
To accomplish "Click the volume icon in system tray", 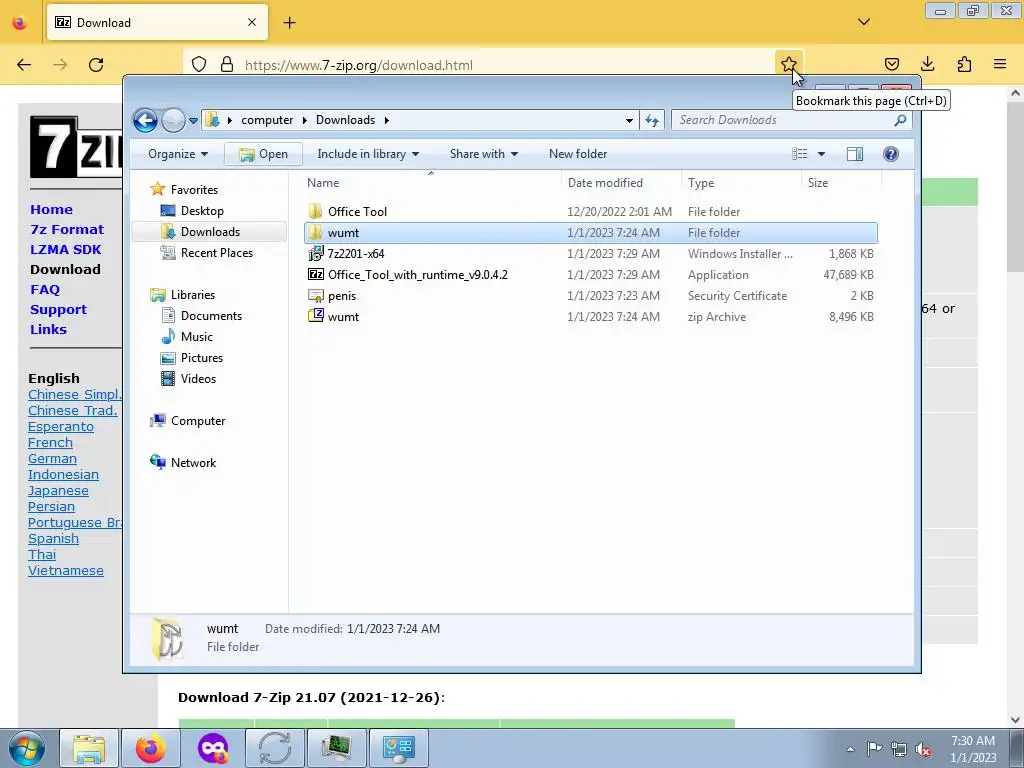I will tap(923, 749).
